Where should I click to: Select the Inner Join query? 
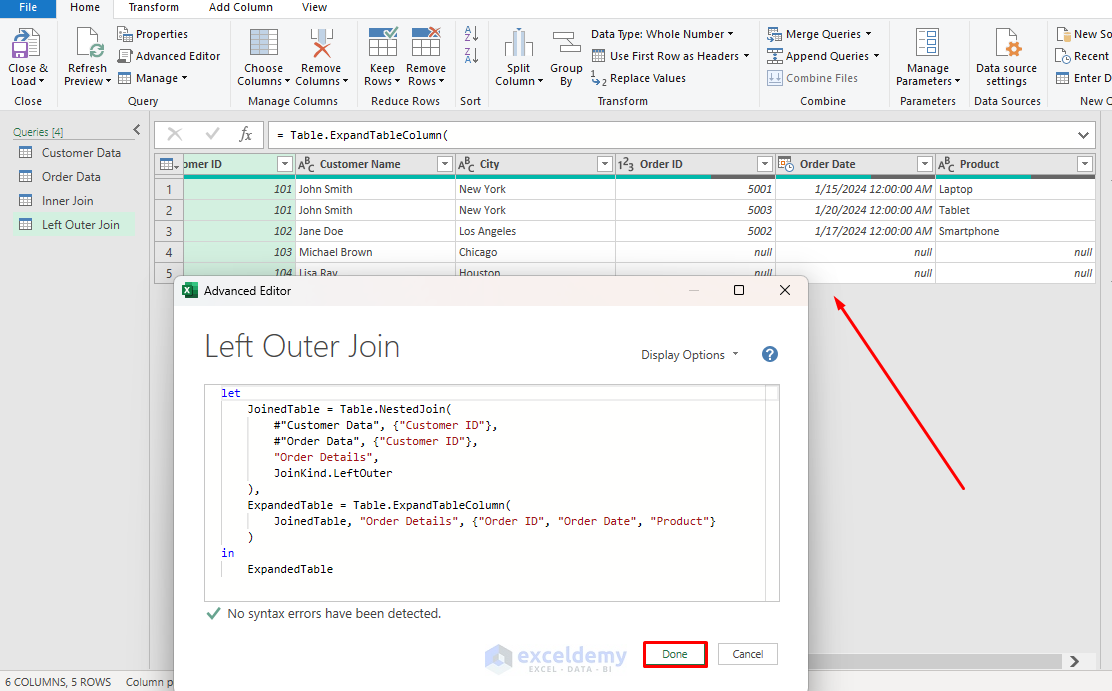(74, 201)
